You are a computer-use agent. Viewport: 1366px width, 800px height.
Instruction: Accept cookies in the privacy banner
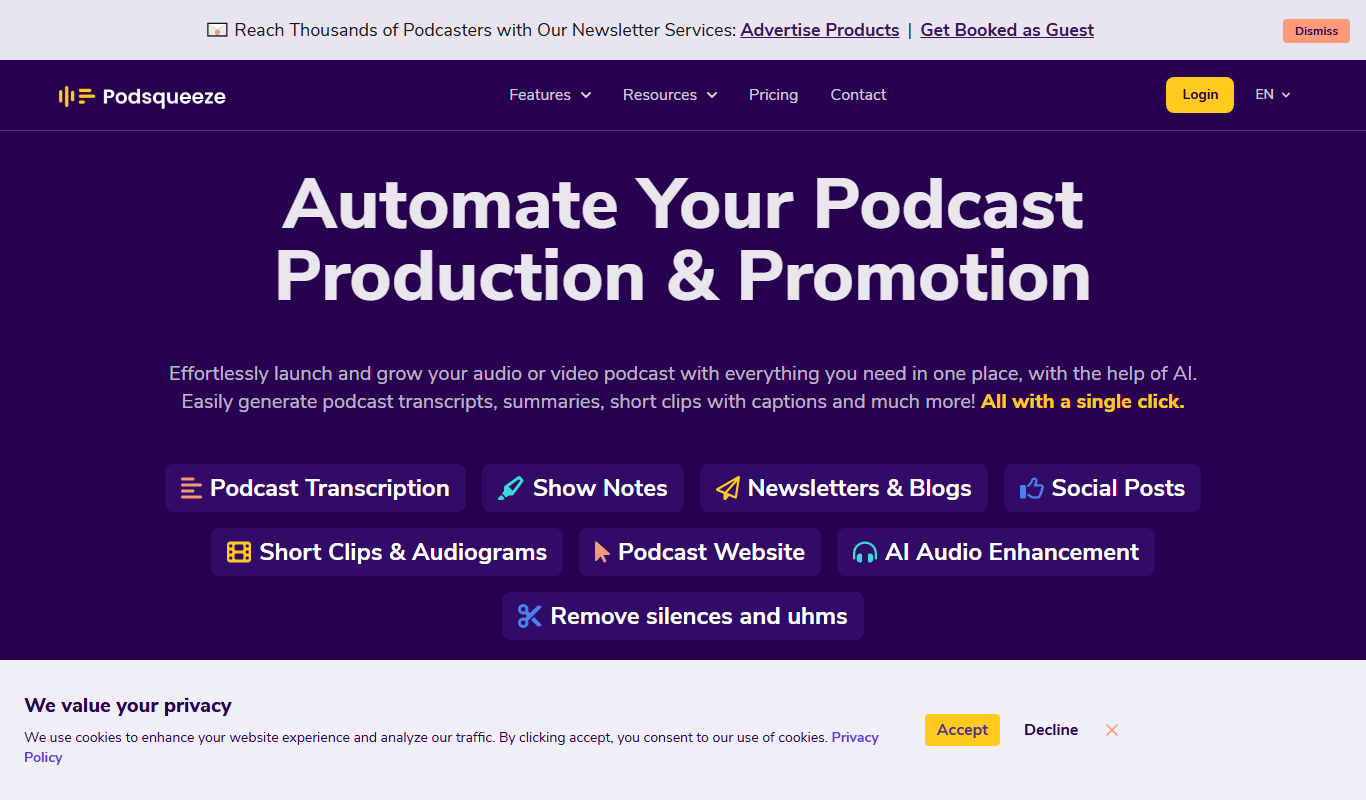click(962, 730)
